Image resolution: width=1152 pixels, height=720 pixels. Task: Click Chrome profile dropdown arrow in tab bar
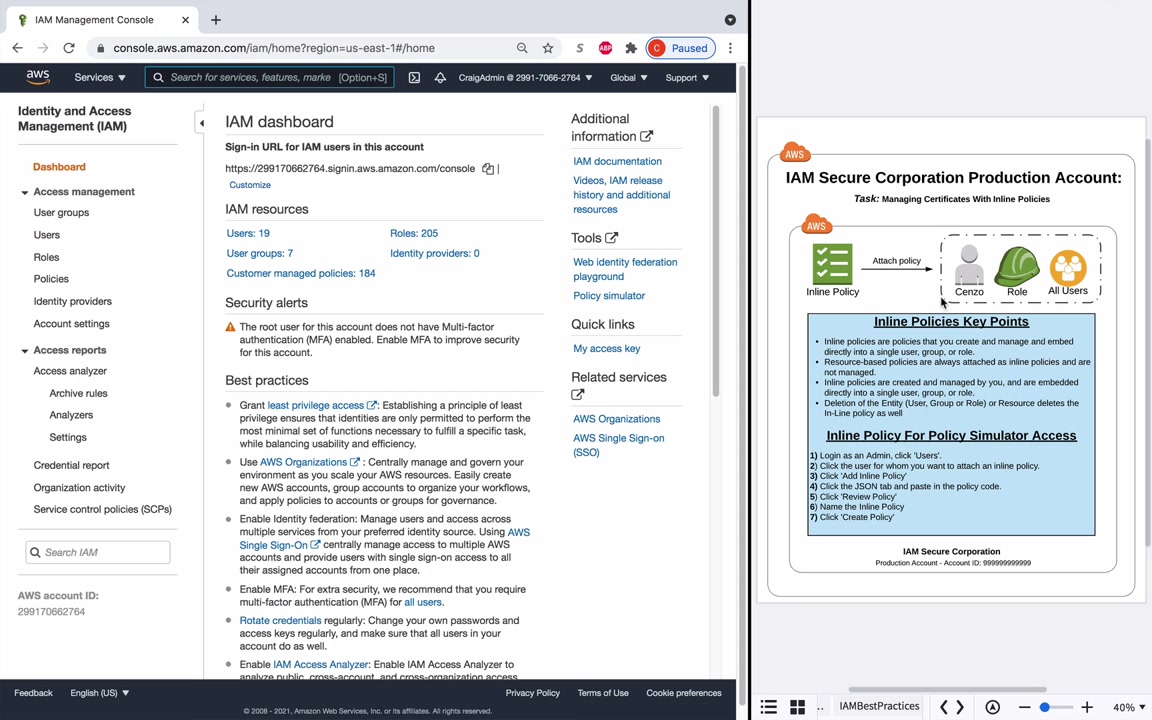pos(730,20)
